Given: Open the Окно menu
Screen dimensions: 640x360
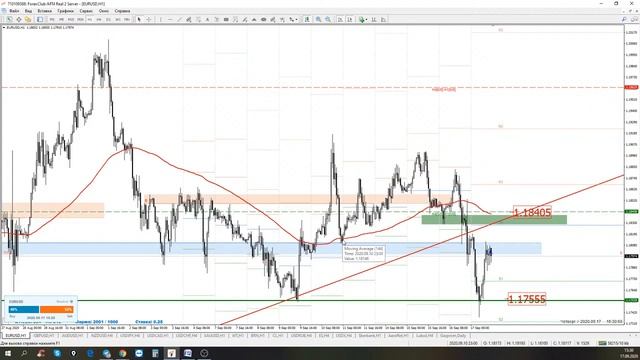Looking at the screenshot, I should (104, 11).
